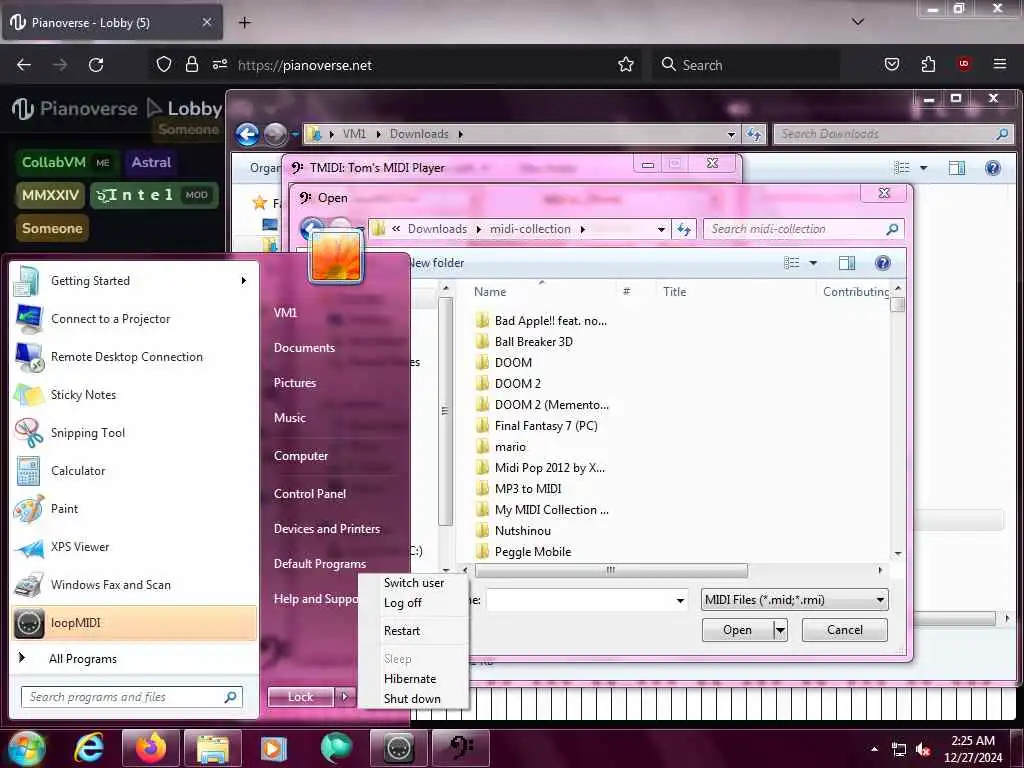This screenshot has height=768, width=1024.
Task: Click TMIDI bass clef taskbar button
Action: (461, 748)
